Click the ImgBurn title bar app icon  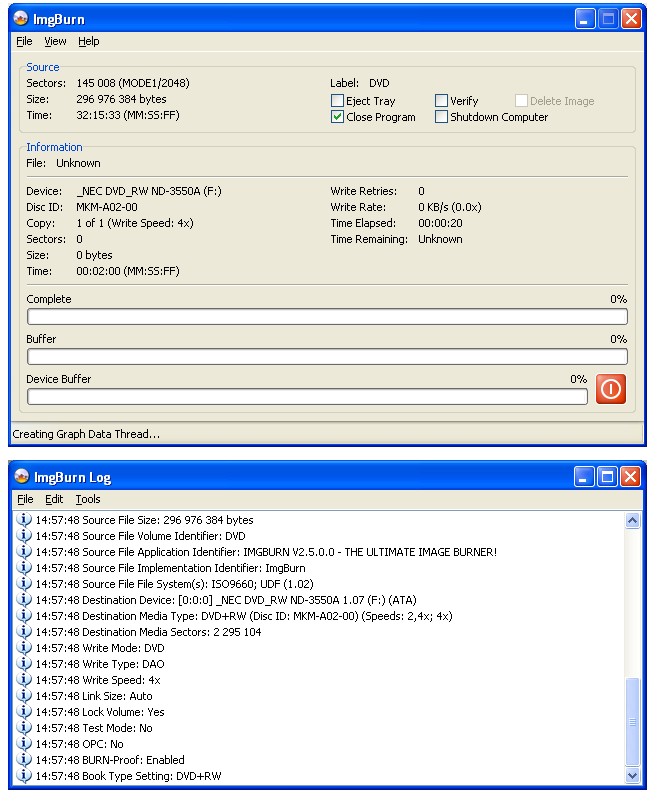point(21,19)
